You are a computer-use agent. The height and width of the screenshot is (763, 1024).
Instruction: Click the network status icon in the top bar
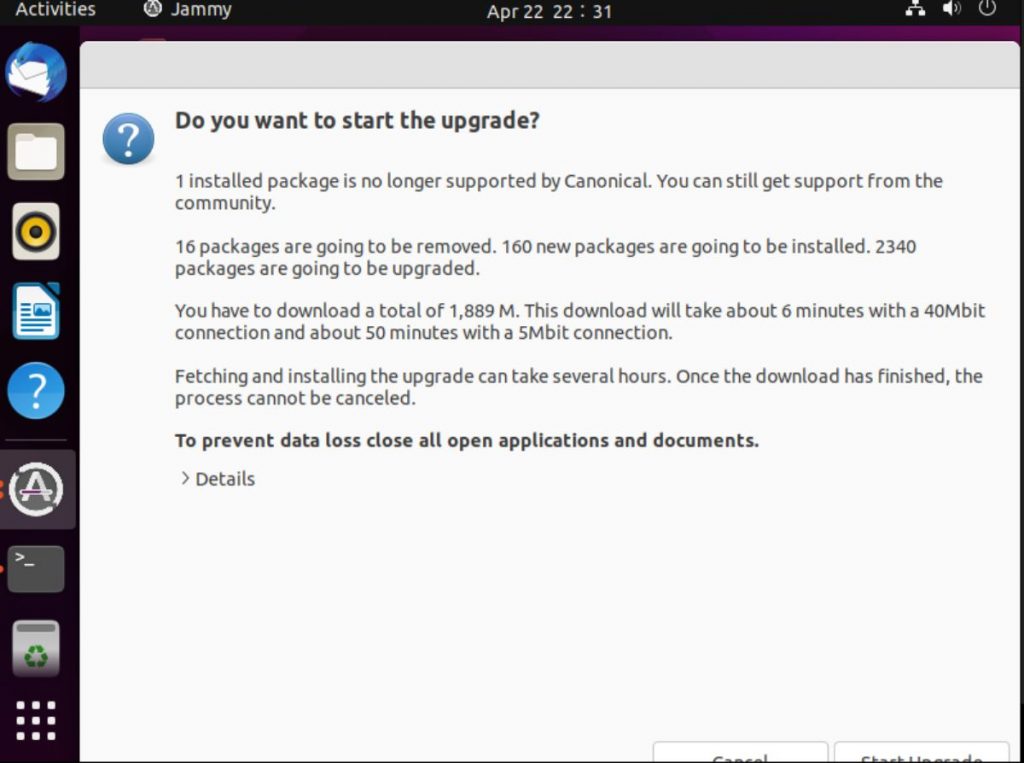(x=914, y=9)
